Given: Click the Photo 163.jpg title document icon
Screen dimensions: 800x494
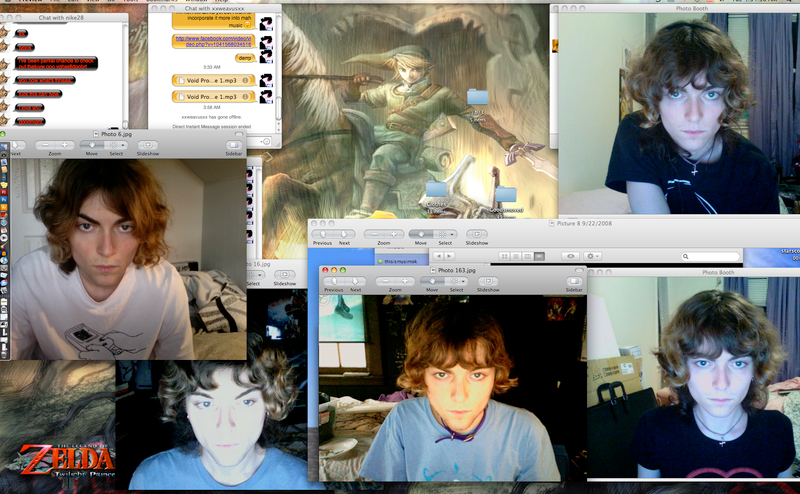Looking at the screenshot, I should point(433,270).
